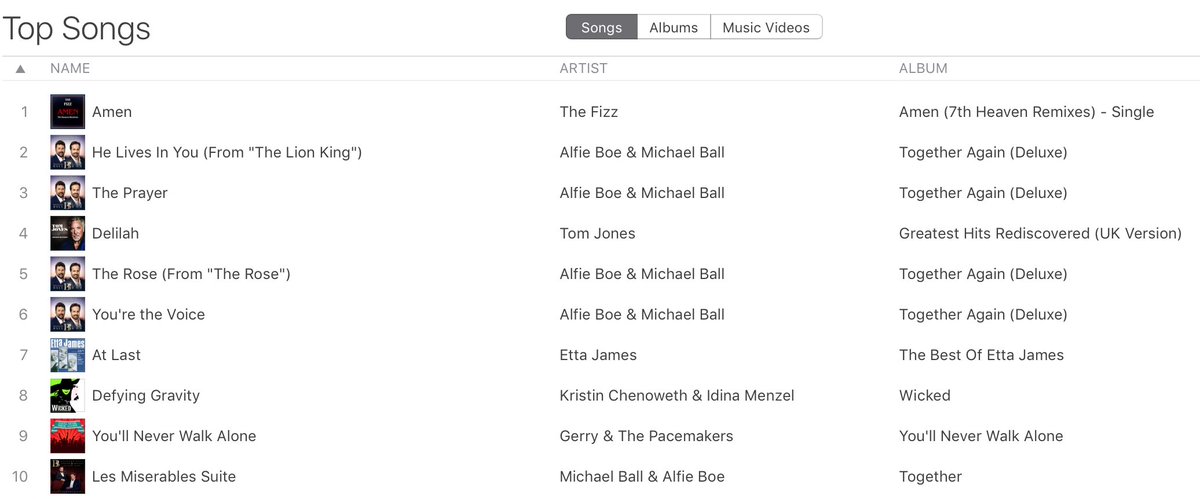Sort by the ALBUM column header
Image resolution: width=1200 pixels, height=499 pixels.
pos(923,69)
